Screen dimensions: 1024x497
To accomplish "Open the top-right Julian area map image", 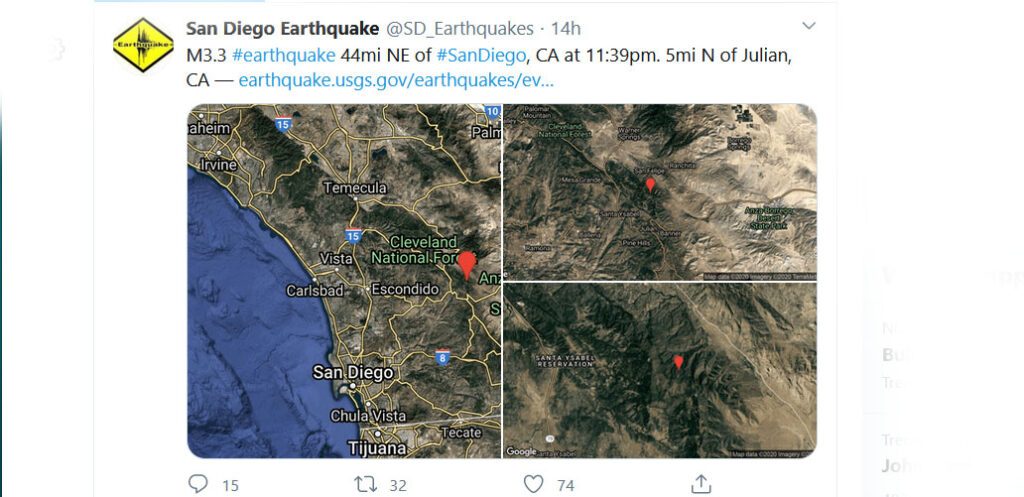I will point(660,193).
